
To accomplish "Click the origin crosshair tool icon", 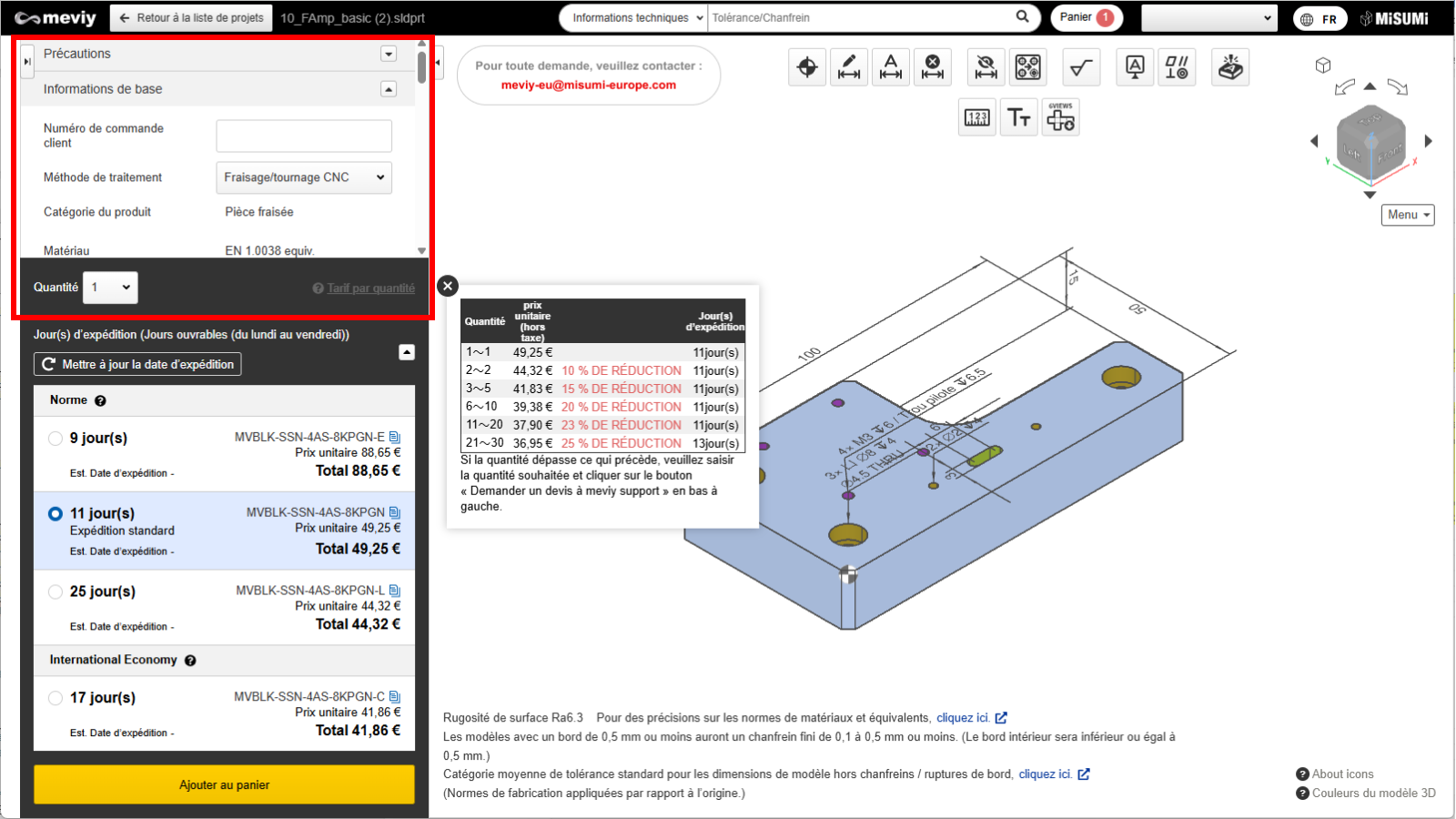I will pos(807,67).
